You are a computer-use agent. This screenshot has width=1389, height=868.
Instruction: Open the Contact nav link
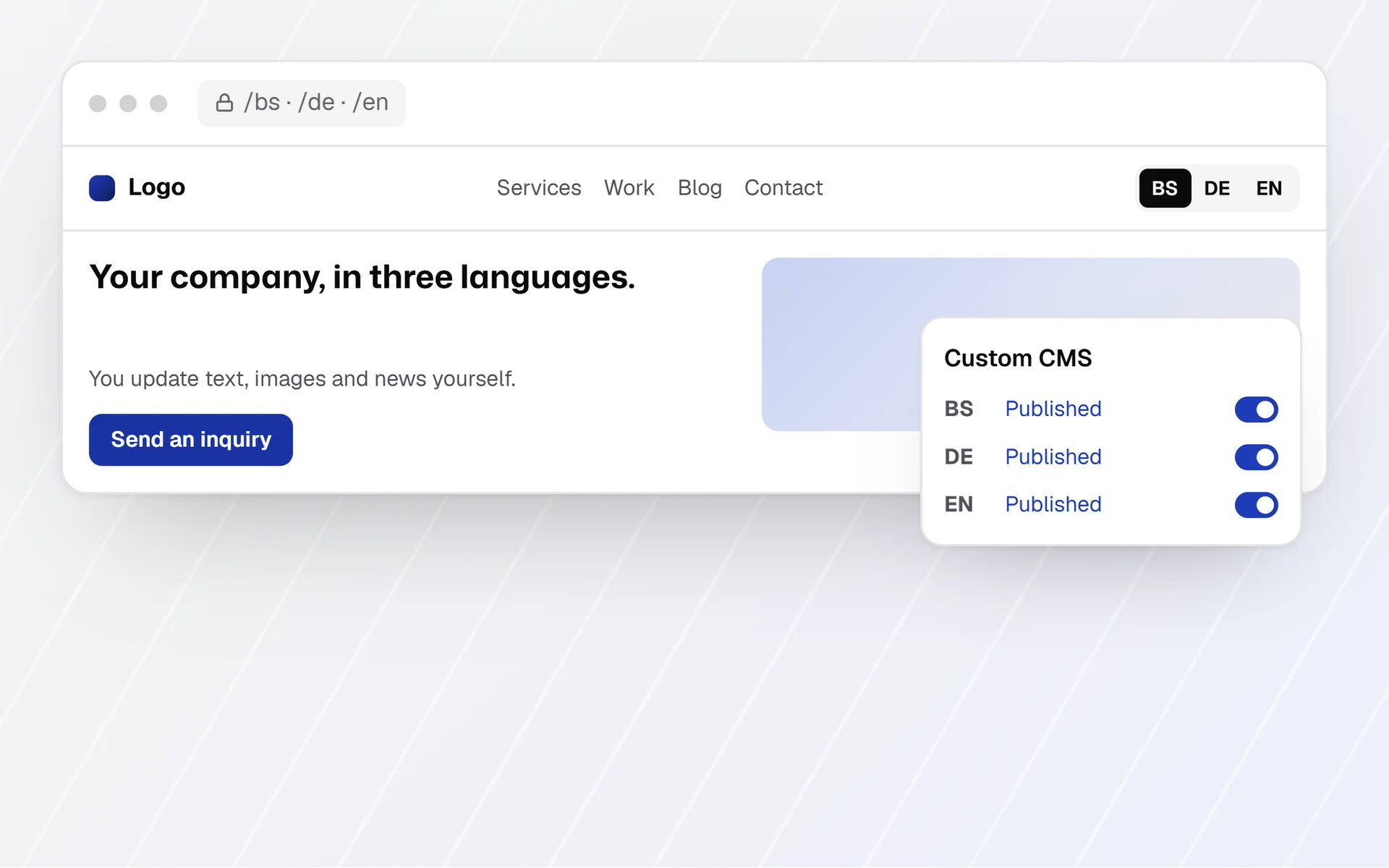(x=783, y=188)
